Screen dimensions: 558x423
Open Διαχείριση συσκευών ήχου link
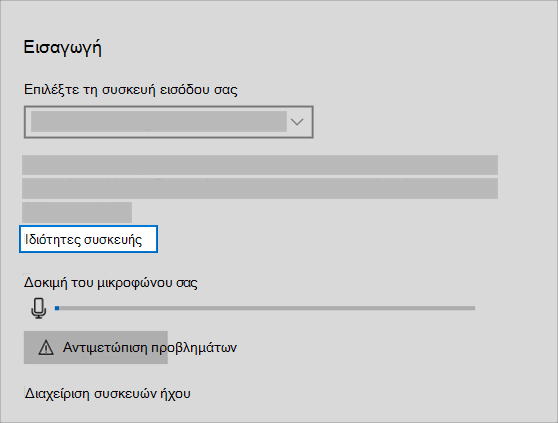[x=107, y=393]
